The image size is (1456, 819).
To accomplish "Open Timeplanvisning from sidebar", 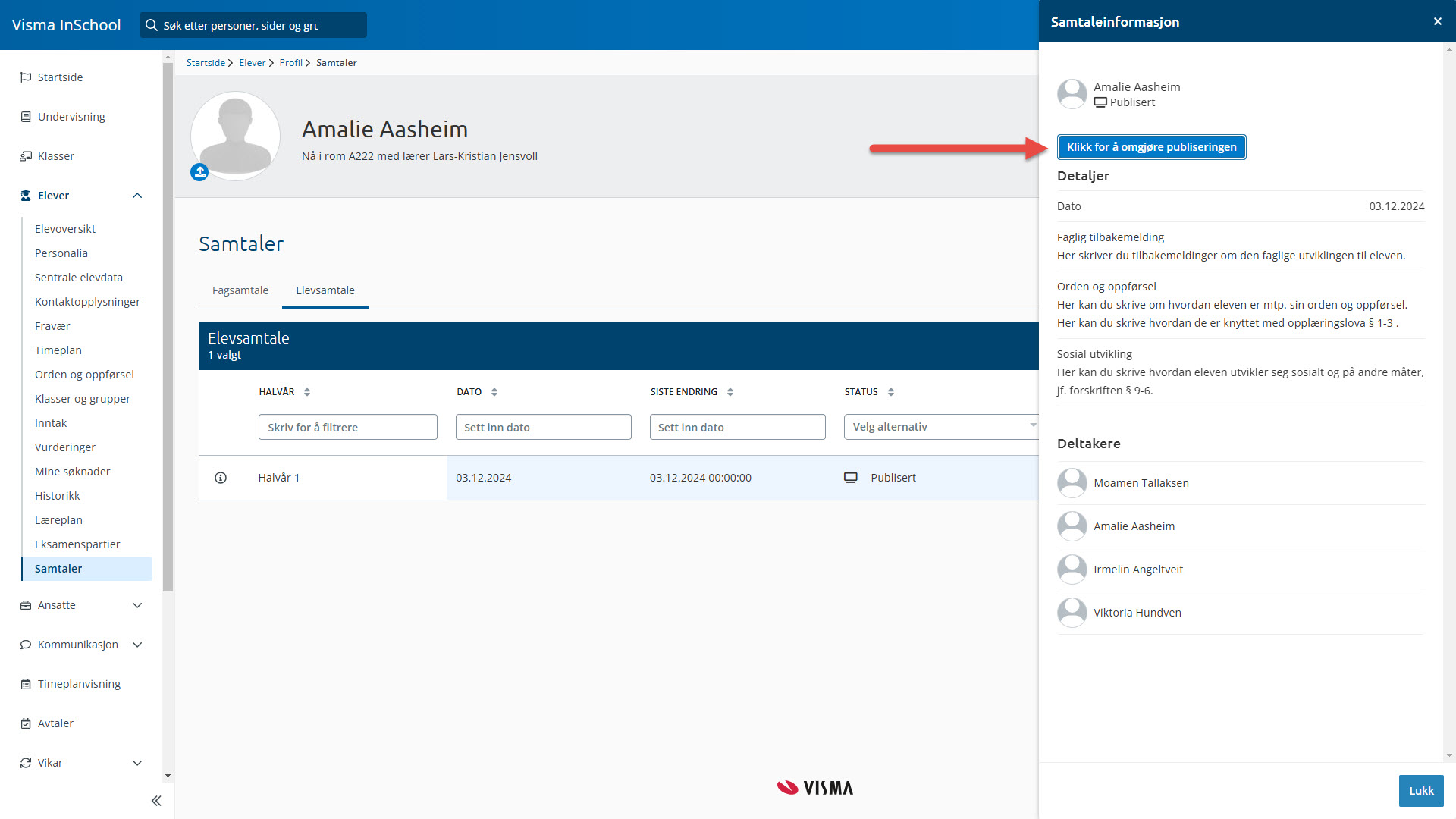I will click(x=79, y=684).
